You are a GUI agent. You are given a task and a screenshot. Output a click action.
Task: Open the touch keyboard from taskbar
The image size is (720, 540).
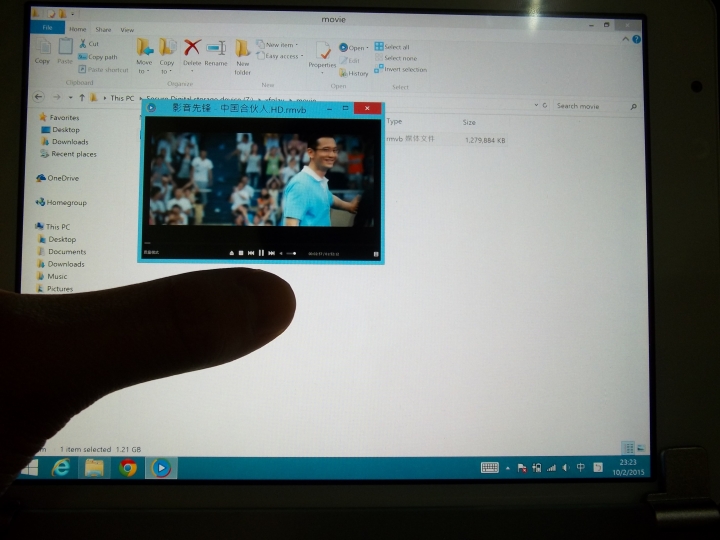click(489, 467)
